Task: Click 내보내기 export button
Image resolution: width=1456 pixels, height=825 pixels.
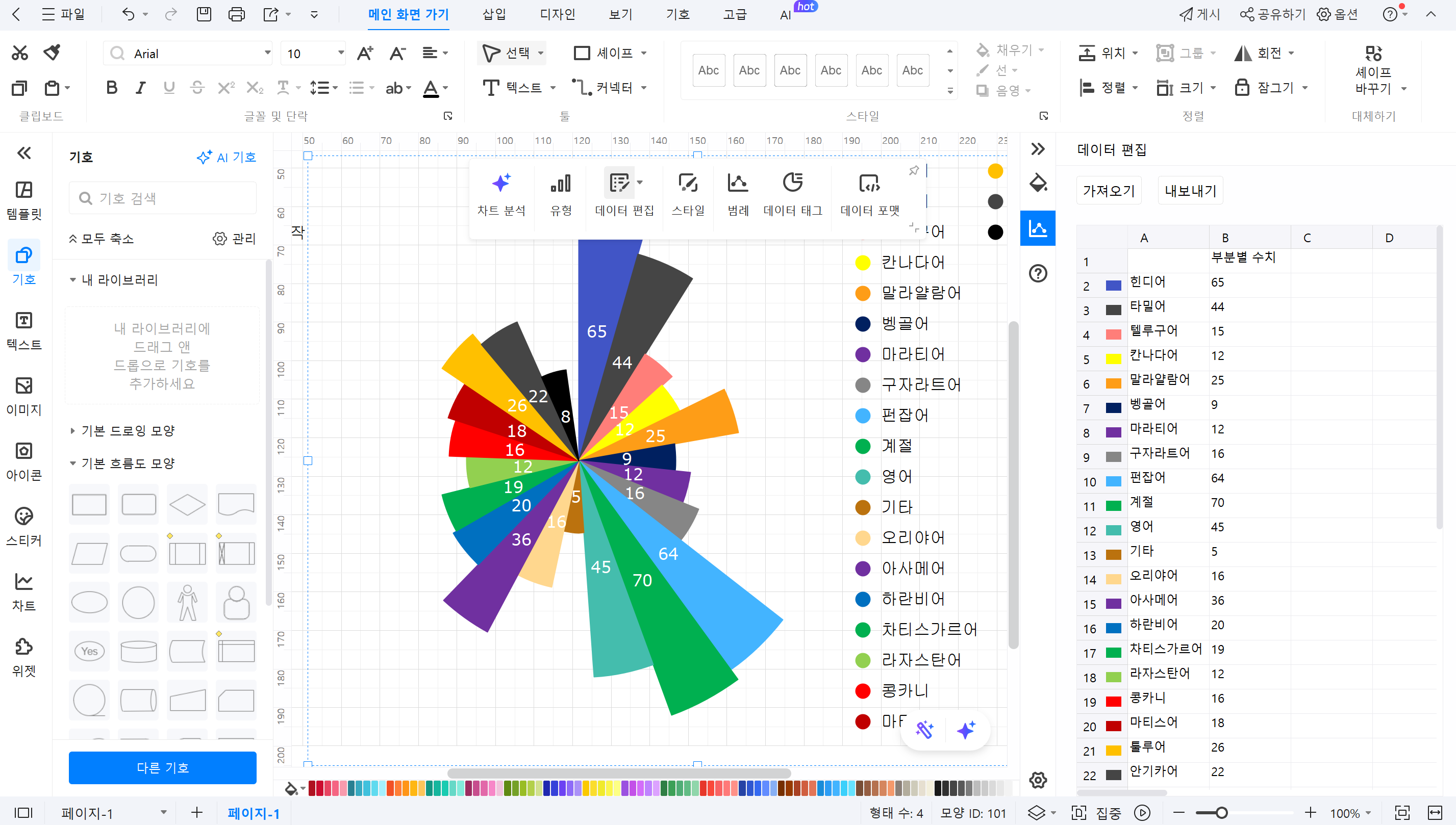Action: tap(1190, 190)
